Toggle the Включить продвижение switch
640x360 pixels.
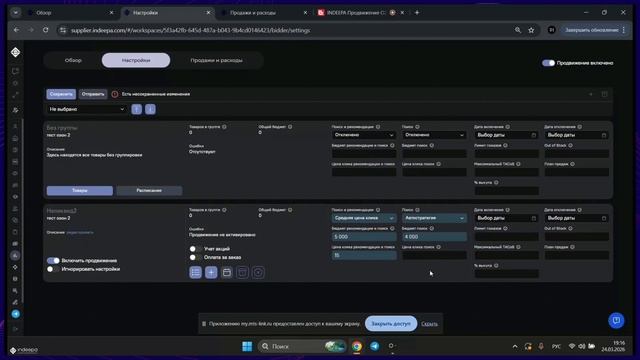[53, 260]
